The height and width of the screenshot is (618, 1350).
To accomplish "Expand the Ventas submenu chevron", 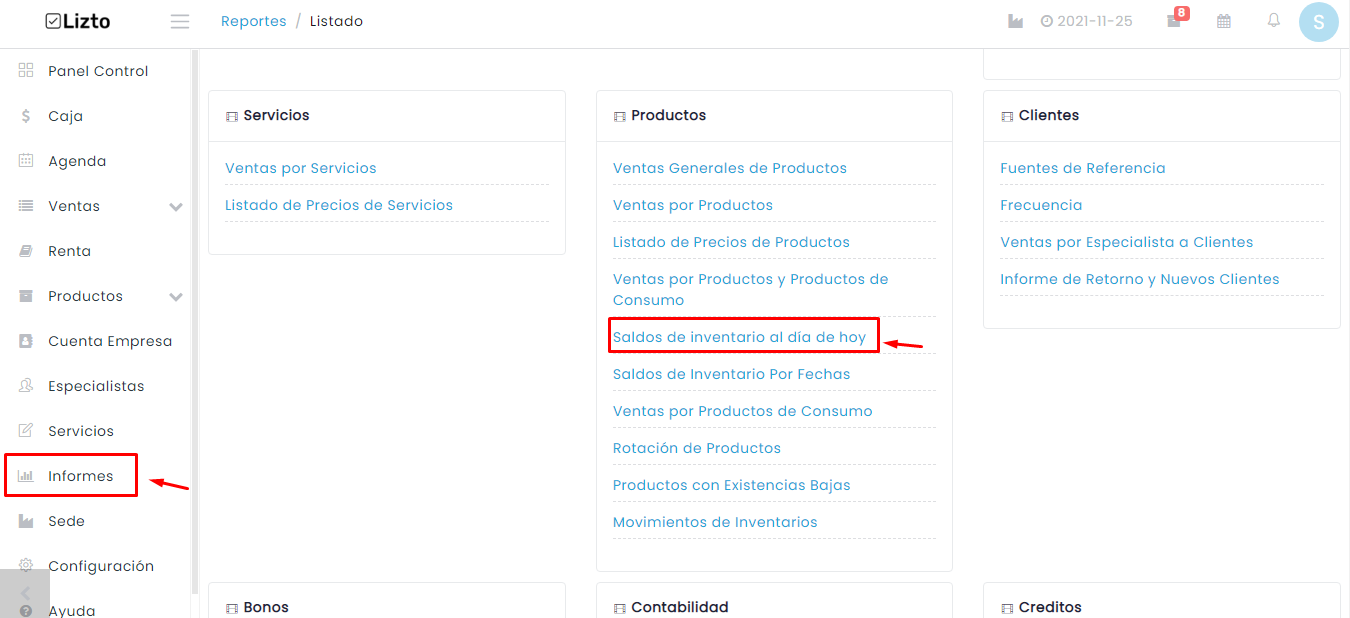I will [x=176, y=207].
